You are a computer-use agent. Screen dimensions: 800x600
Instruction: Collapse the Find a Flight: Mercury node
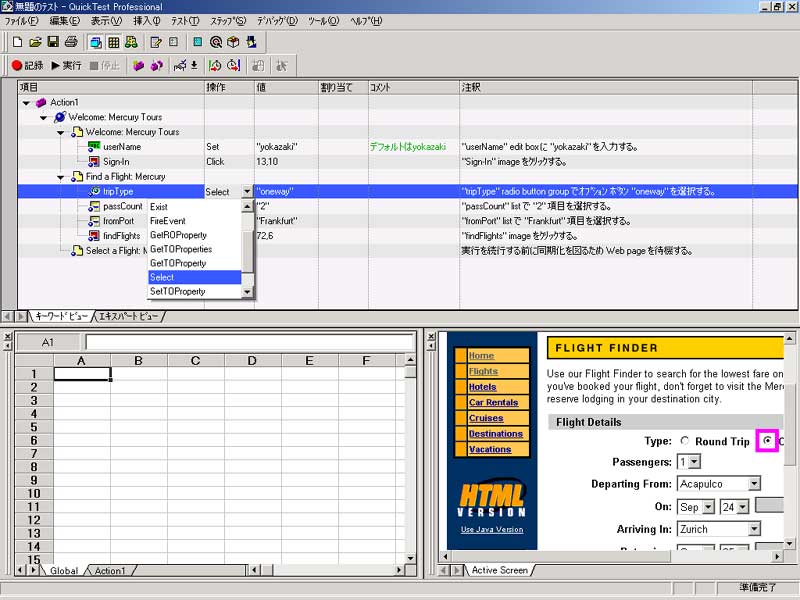pyautogui.click(x=61, y=177)
